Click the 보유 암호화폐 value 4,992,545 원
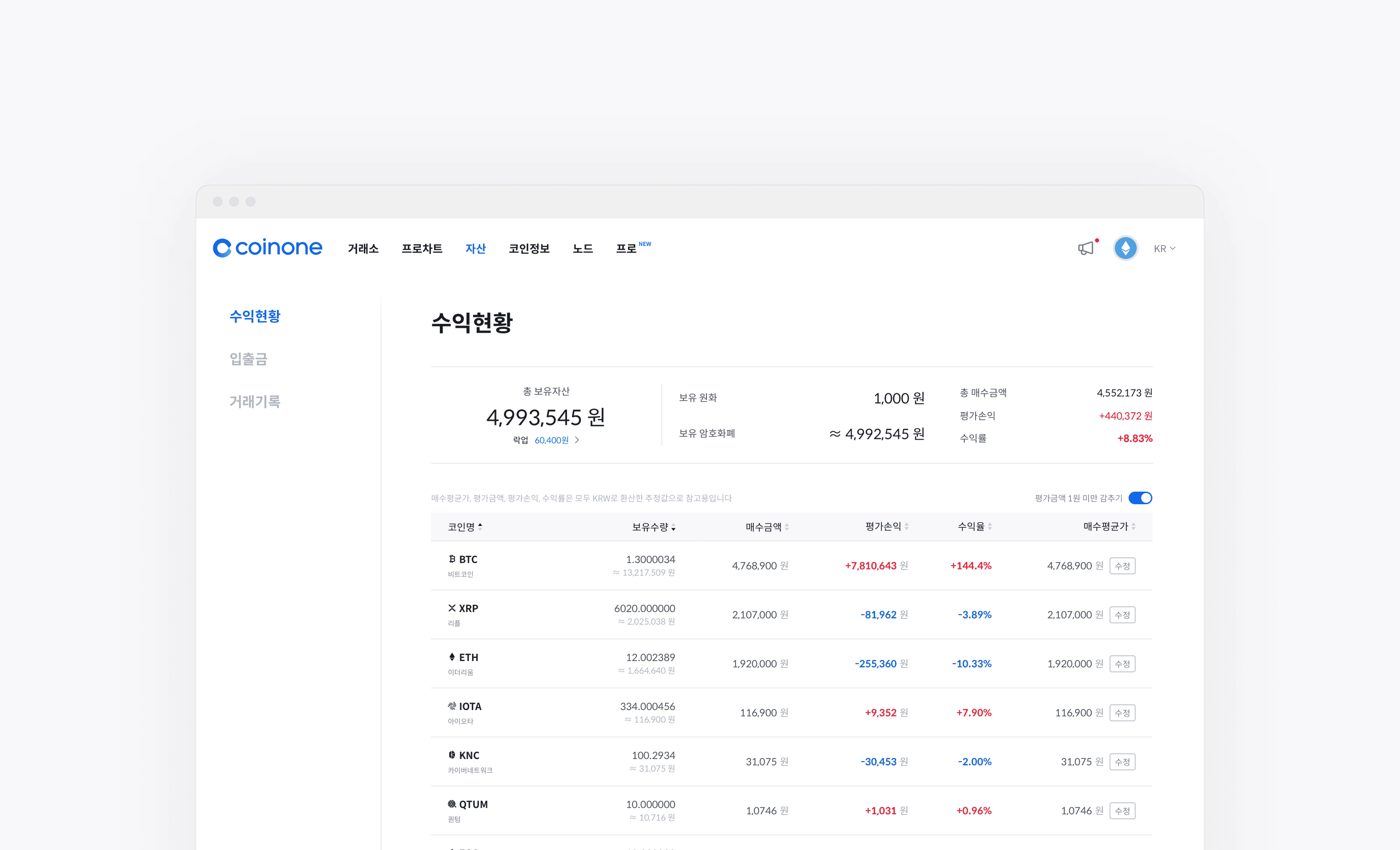This screenshot has height=850, width=1400. pos(877,434)
